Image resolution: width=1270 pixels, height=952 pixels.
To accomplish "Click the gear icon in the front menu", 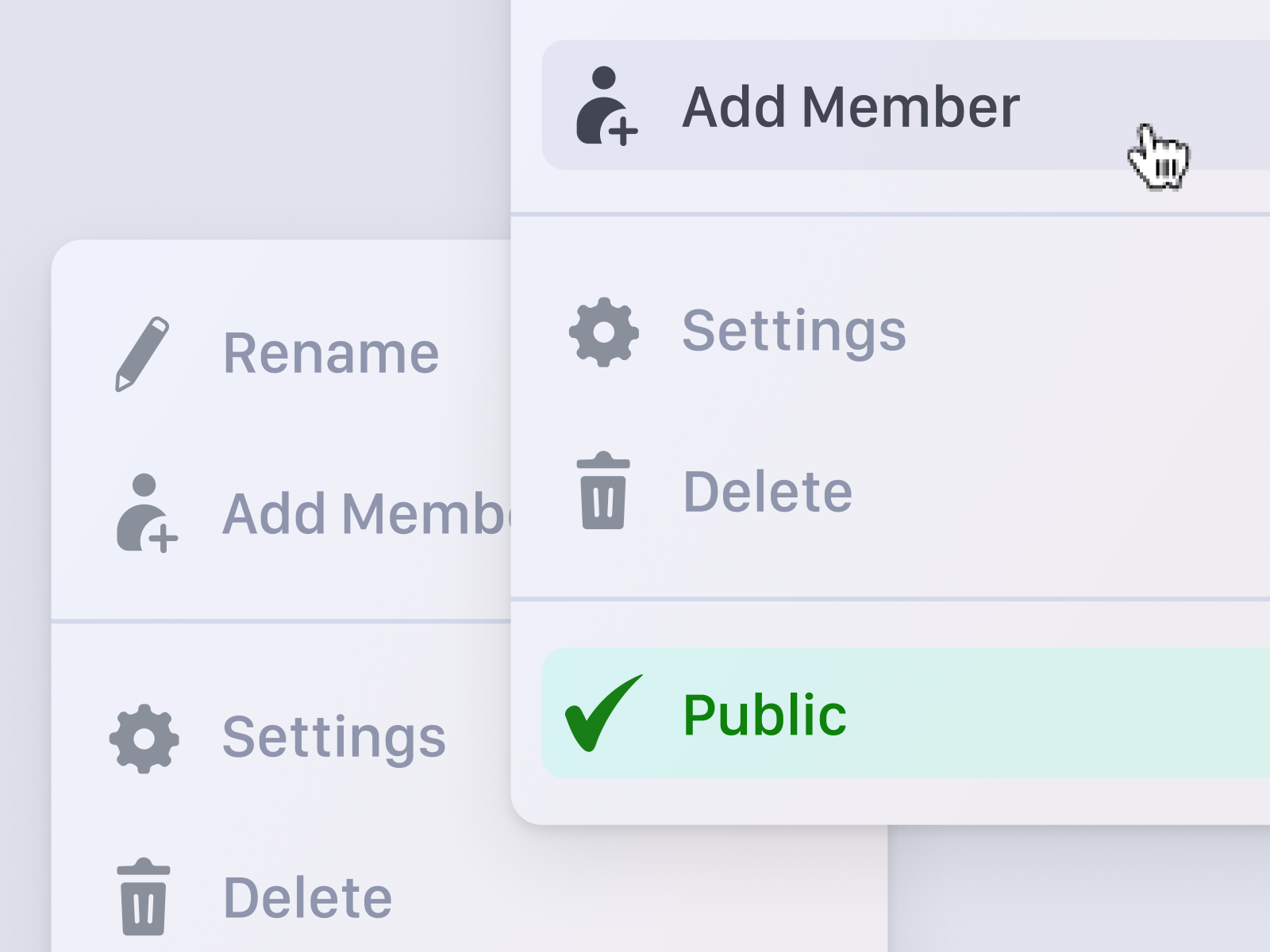I will point(604,332).
